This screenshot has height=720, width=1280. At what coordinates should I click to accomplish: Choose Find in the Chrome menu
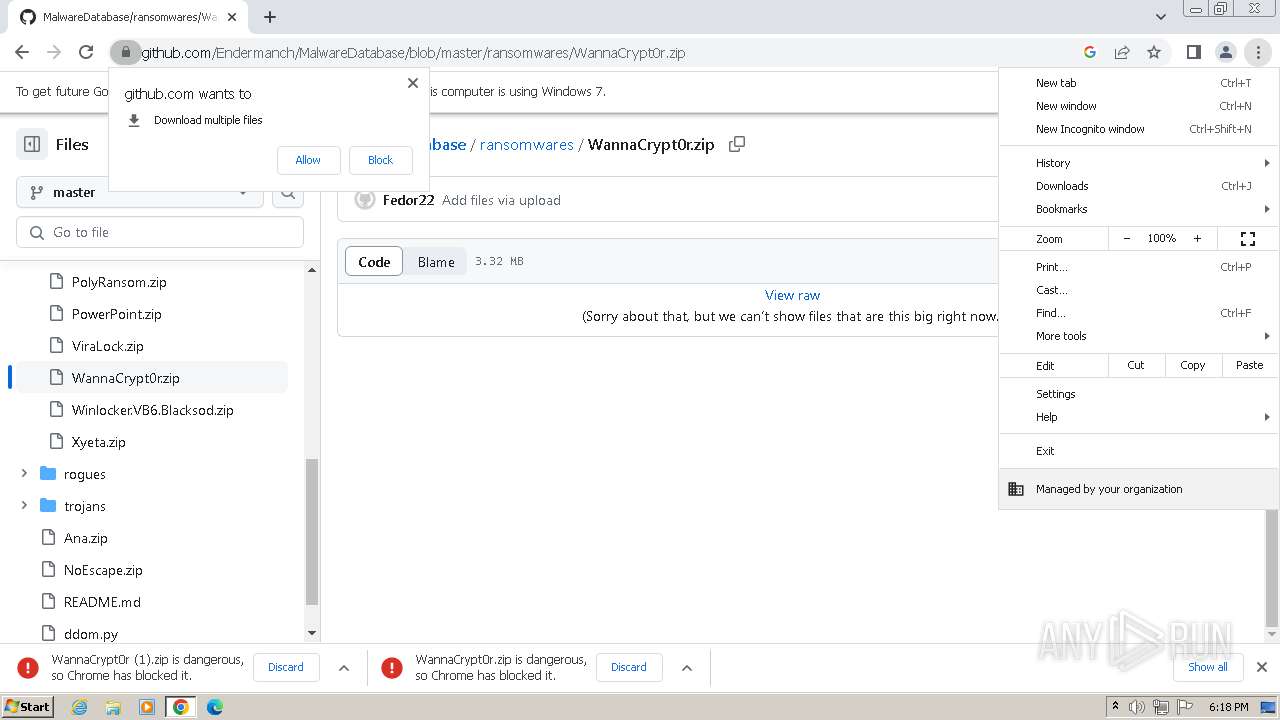(x=1139, y=313)
